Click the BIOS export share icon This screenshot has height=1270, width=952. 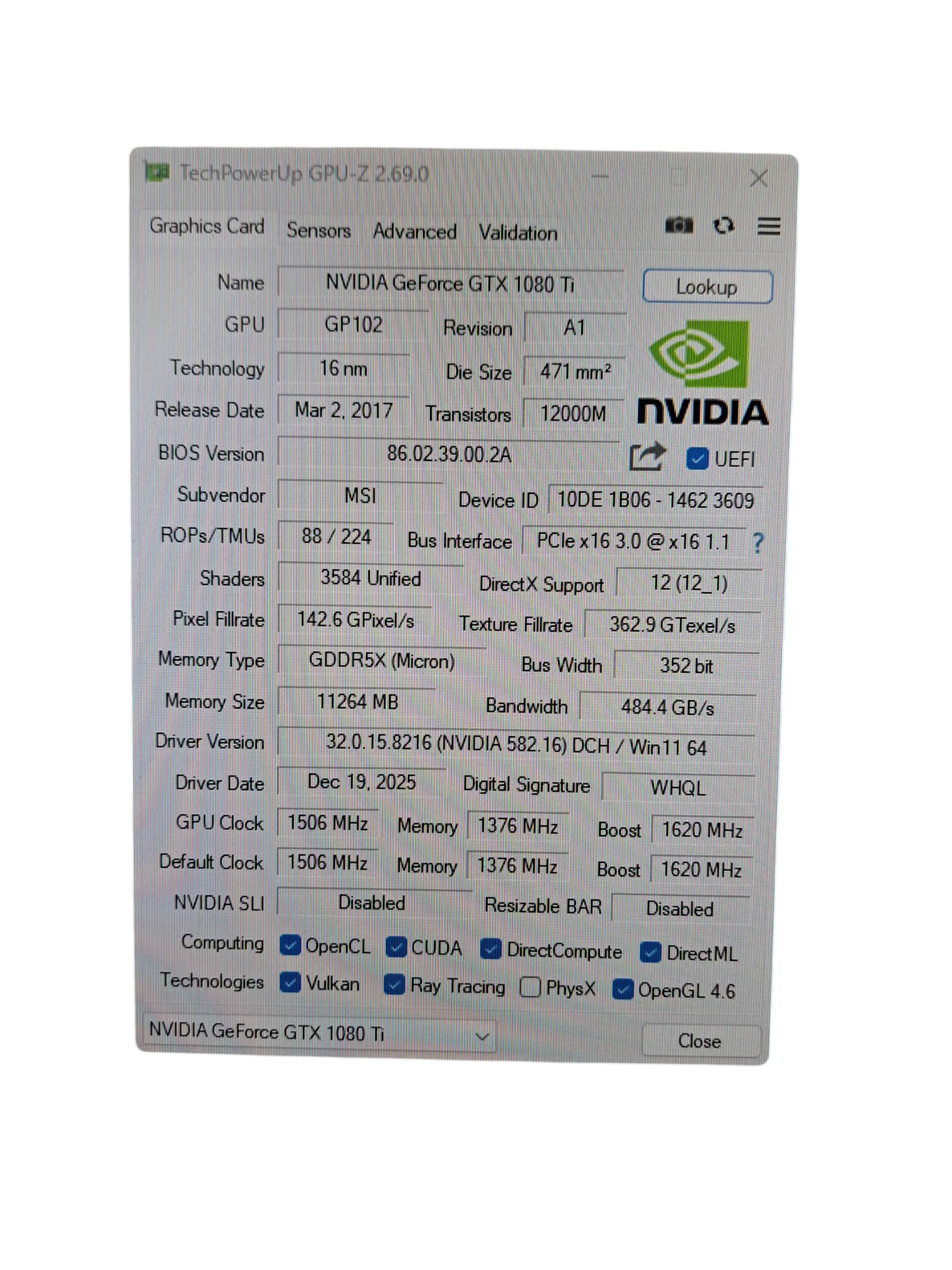click(x=647, y=456)
